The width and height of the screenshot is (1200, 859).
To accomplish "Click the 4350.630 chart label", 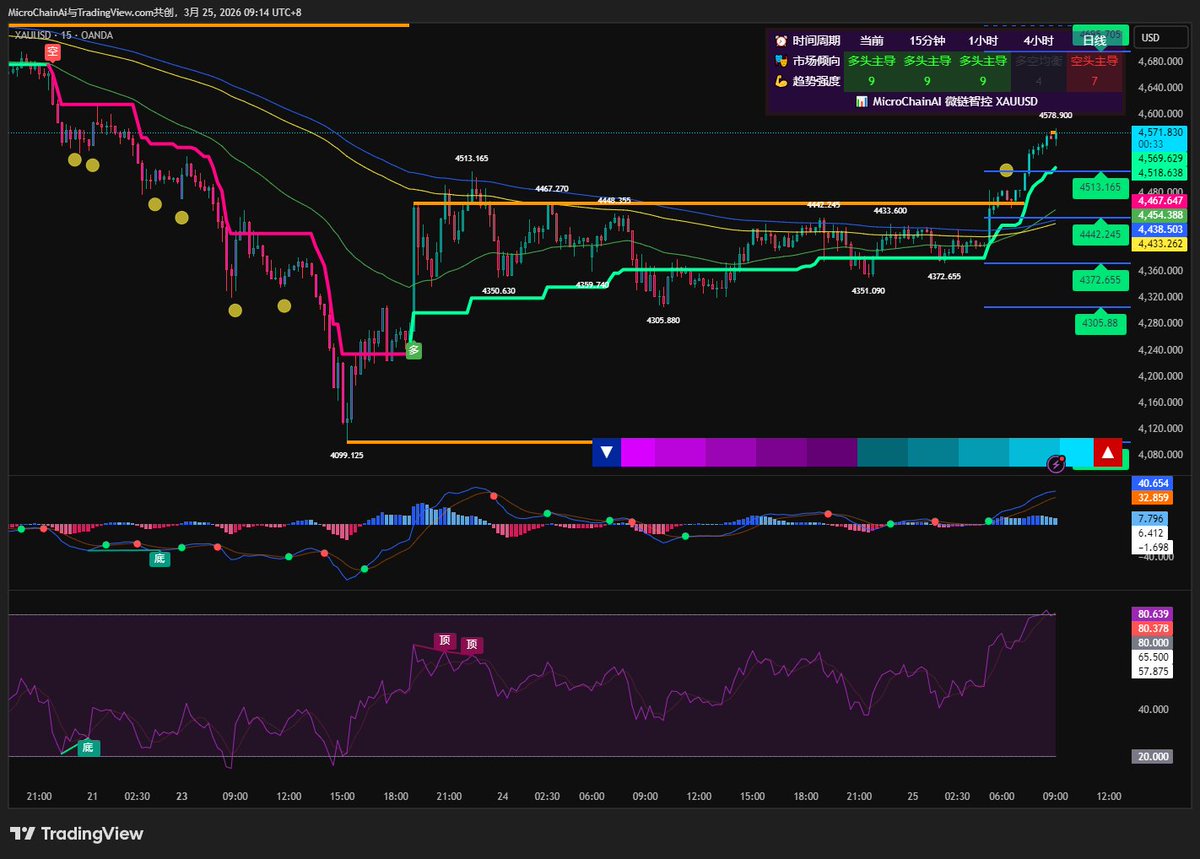I will 499,290.
